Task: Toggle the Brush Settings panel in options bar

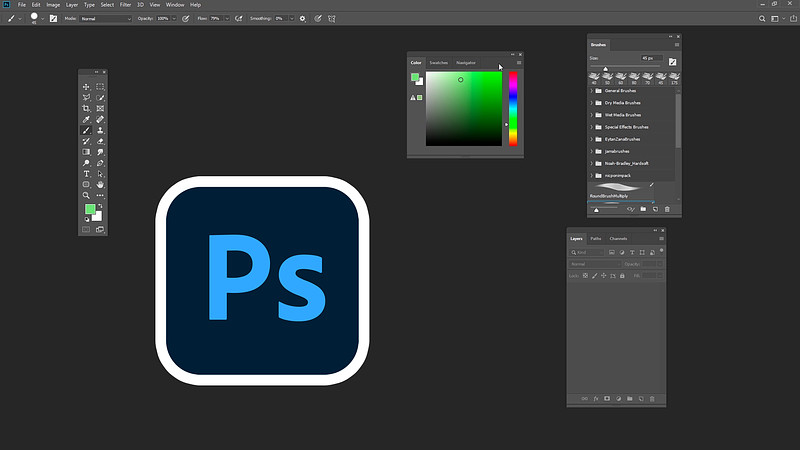Action: coord(53,18)
